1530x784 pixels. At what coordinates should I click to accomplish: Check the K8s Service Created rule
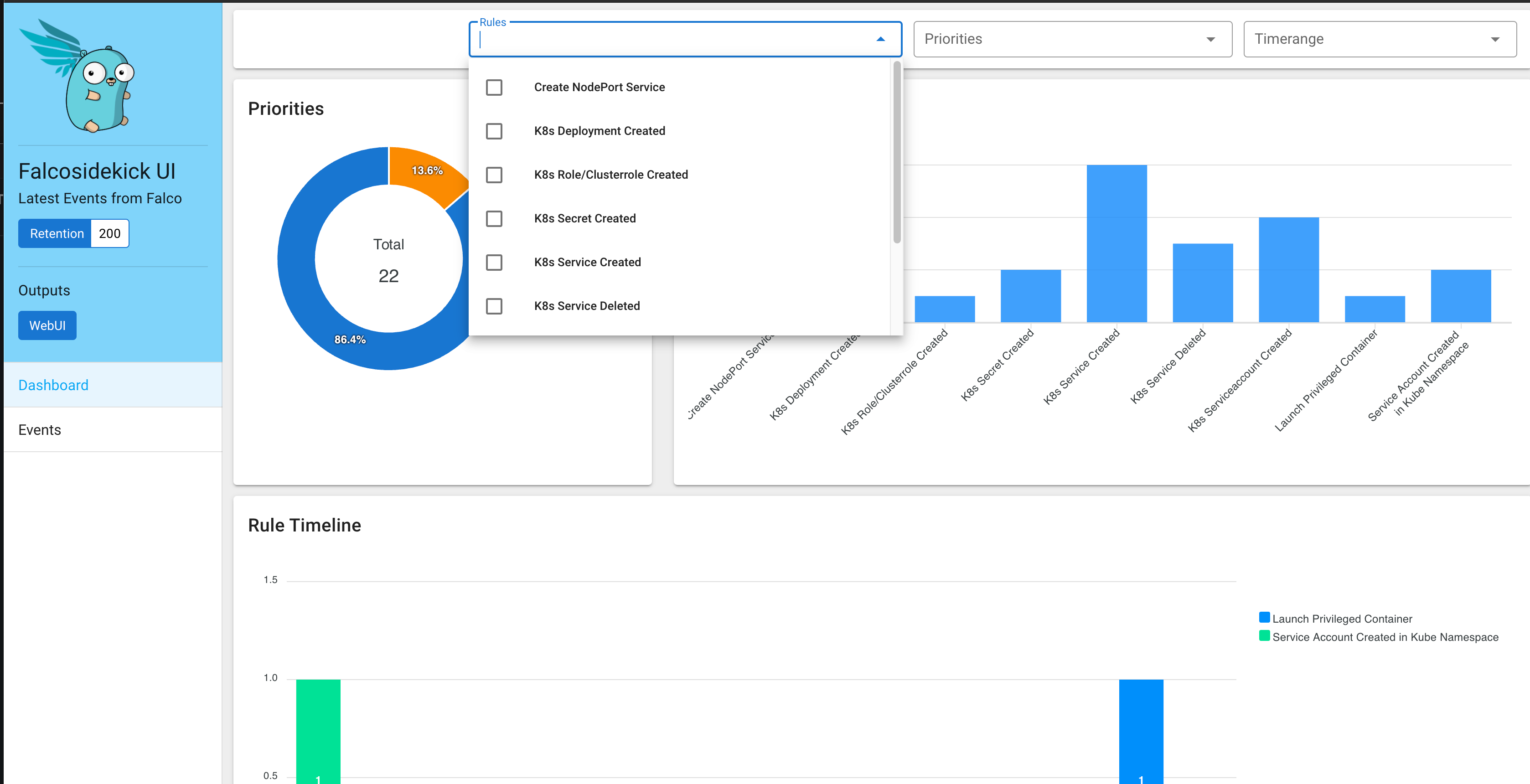coord(494,263)
